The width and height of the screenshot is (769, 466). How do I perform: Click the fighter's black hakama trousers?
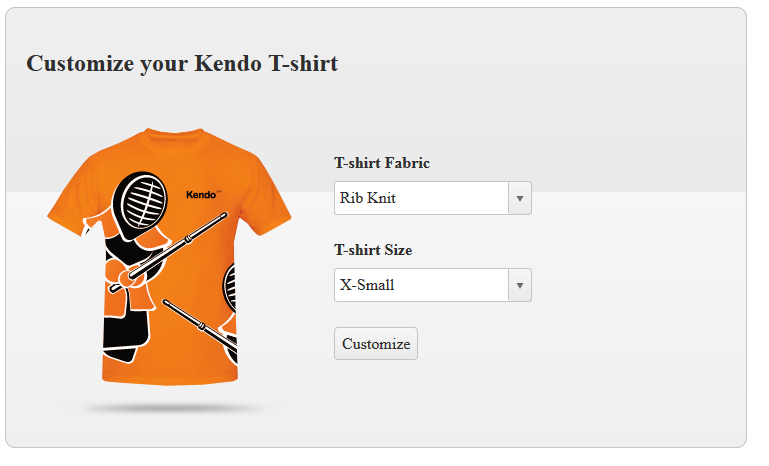(x=124, y=336)
